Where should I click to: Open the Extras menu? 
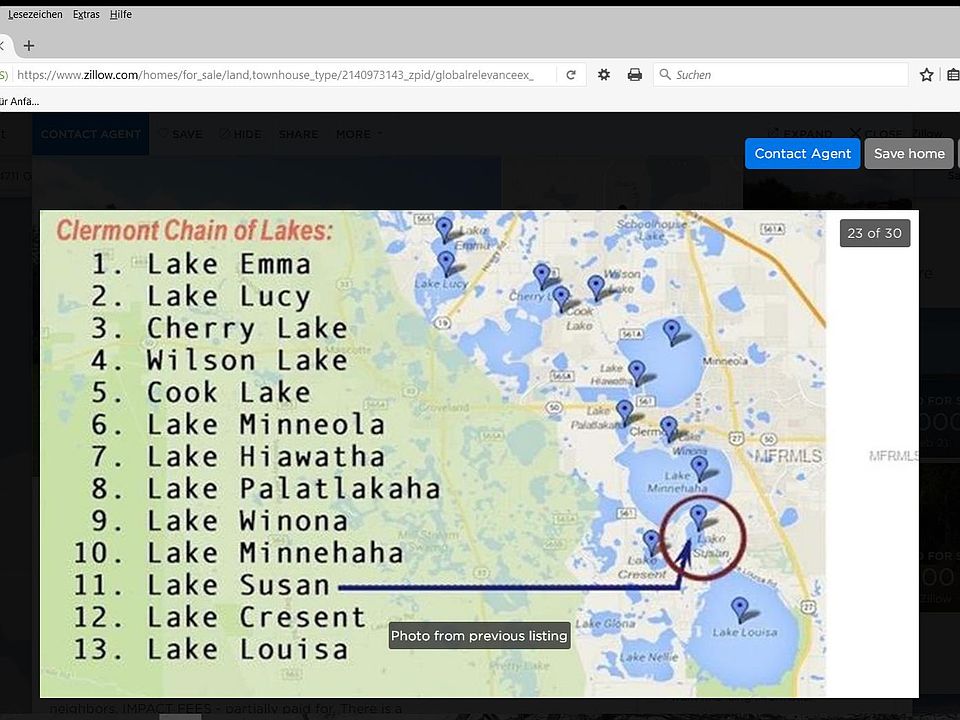point(86,14)
